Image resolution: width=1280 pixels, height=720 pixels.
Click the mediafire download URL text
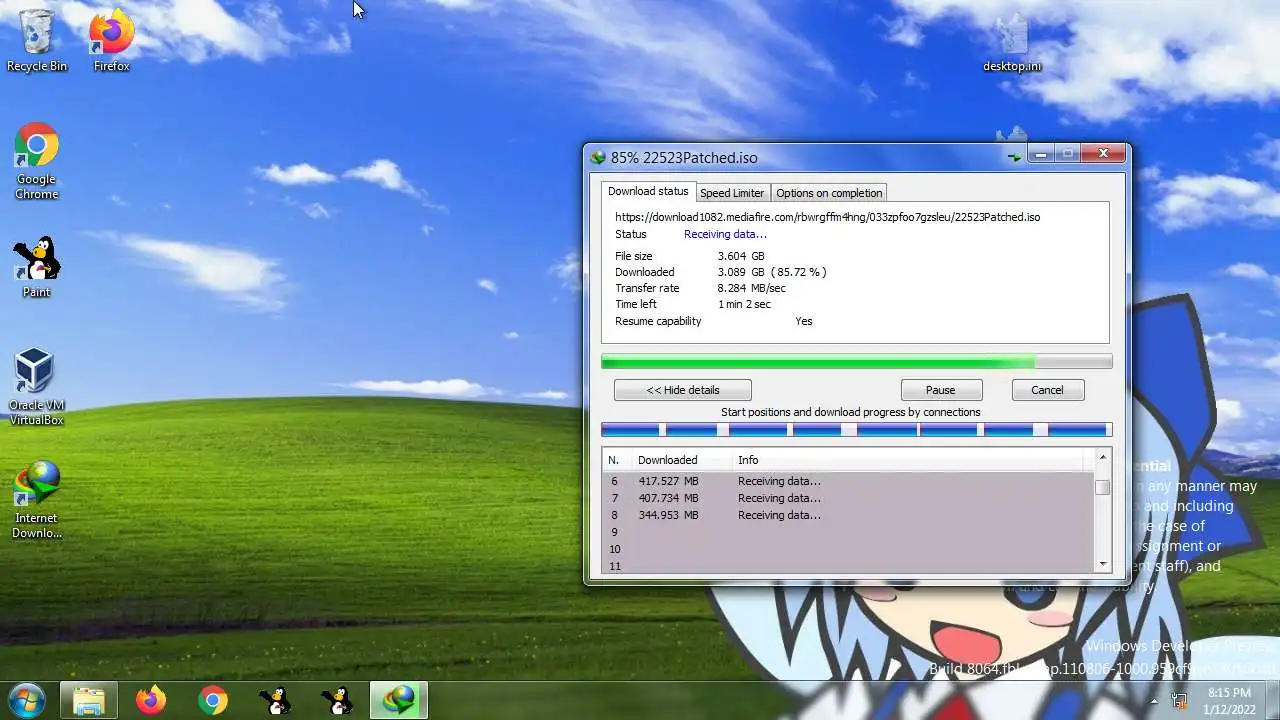(827, 217)
